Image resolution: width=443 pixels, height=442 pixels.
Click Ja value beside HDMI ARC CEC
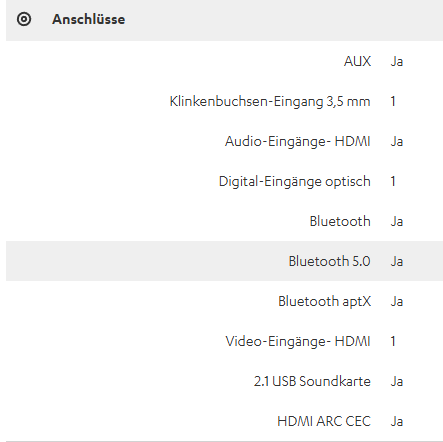(x=397, y=421)
